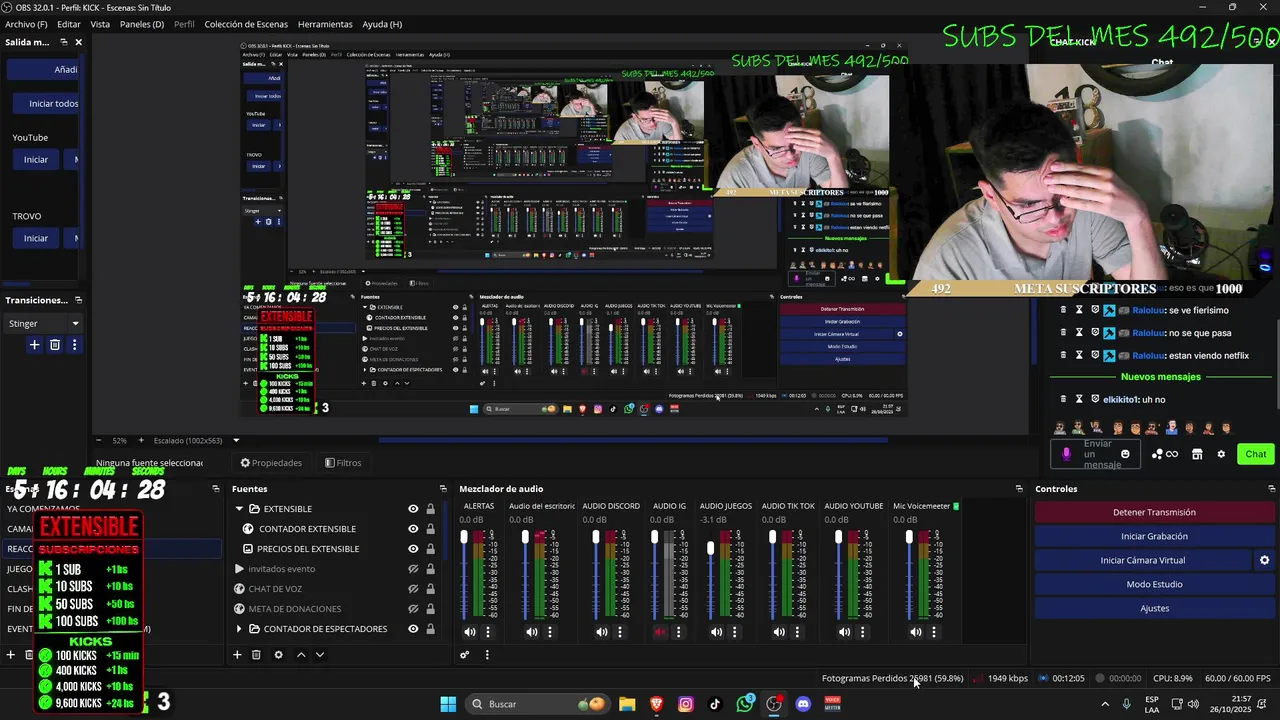Open the Stinger transition dropdown

(45, 323)
